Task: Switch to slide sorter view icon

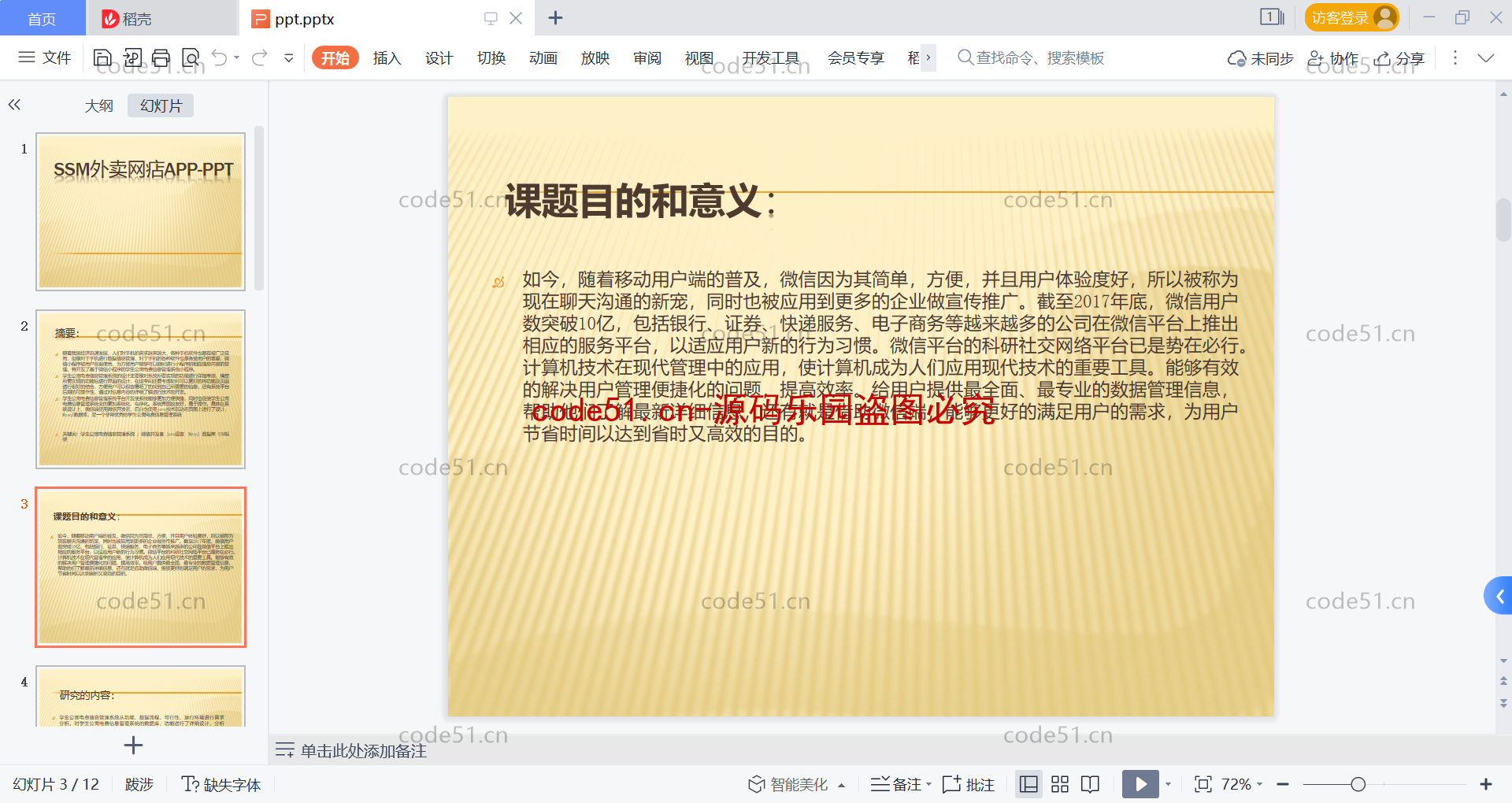Action: 1060,784
